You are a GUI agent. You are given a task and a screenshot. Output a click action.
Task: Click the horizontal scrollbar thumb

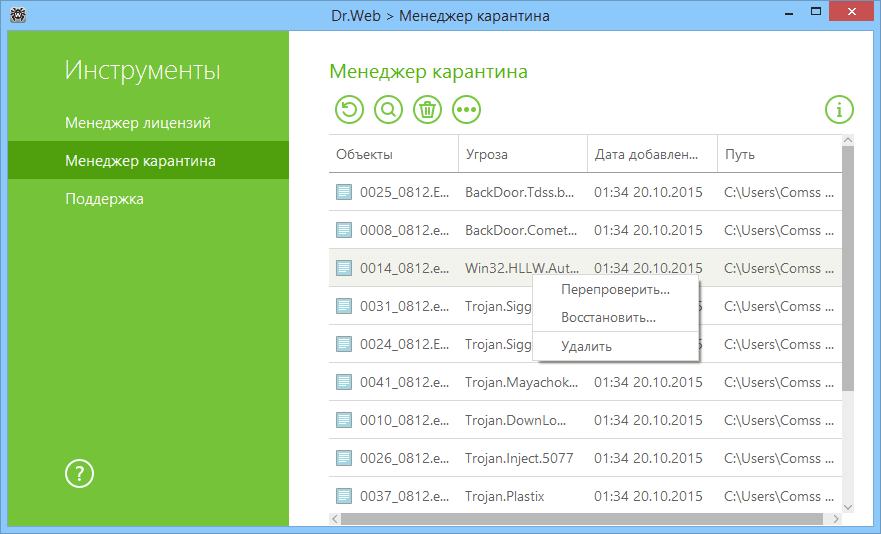pyautogui.click(x=582, y=518)
